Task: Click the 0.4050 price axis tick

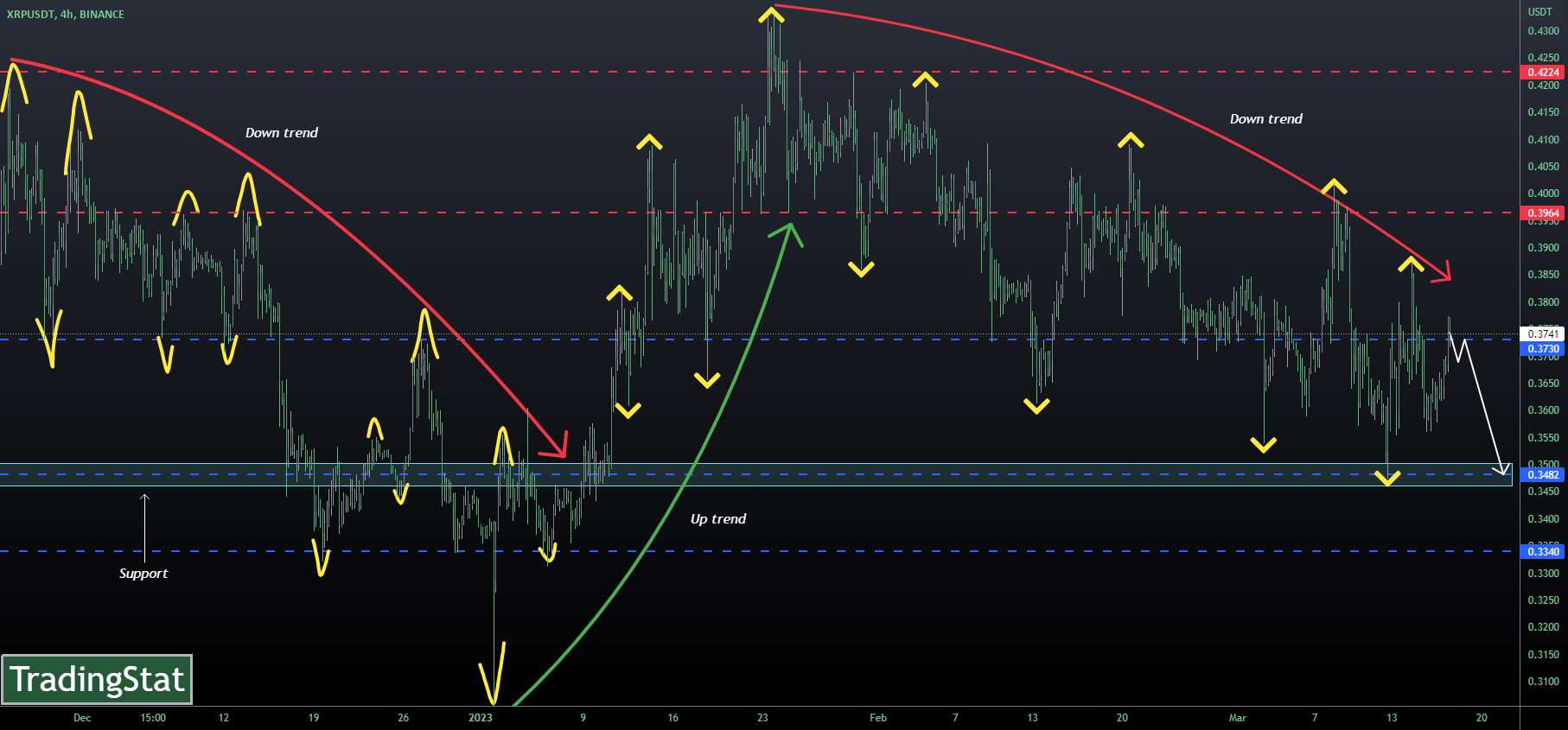Action: 1543,167
